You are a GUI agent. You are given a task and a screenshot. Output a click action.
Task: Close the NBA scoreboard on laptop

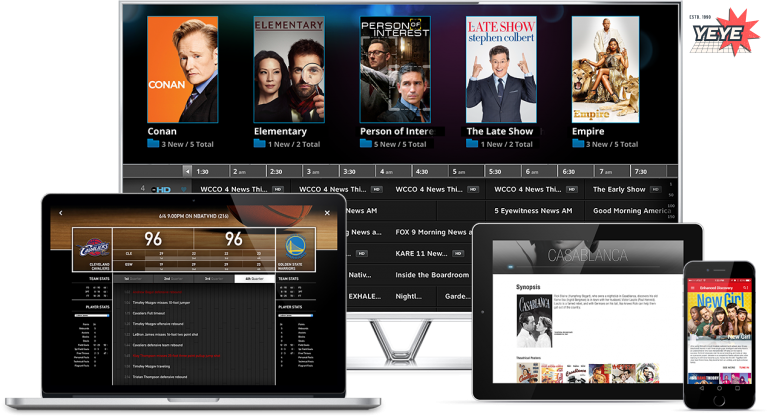point(327,213)
